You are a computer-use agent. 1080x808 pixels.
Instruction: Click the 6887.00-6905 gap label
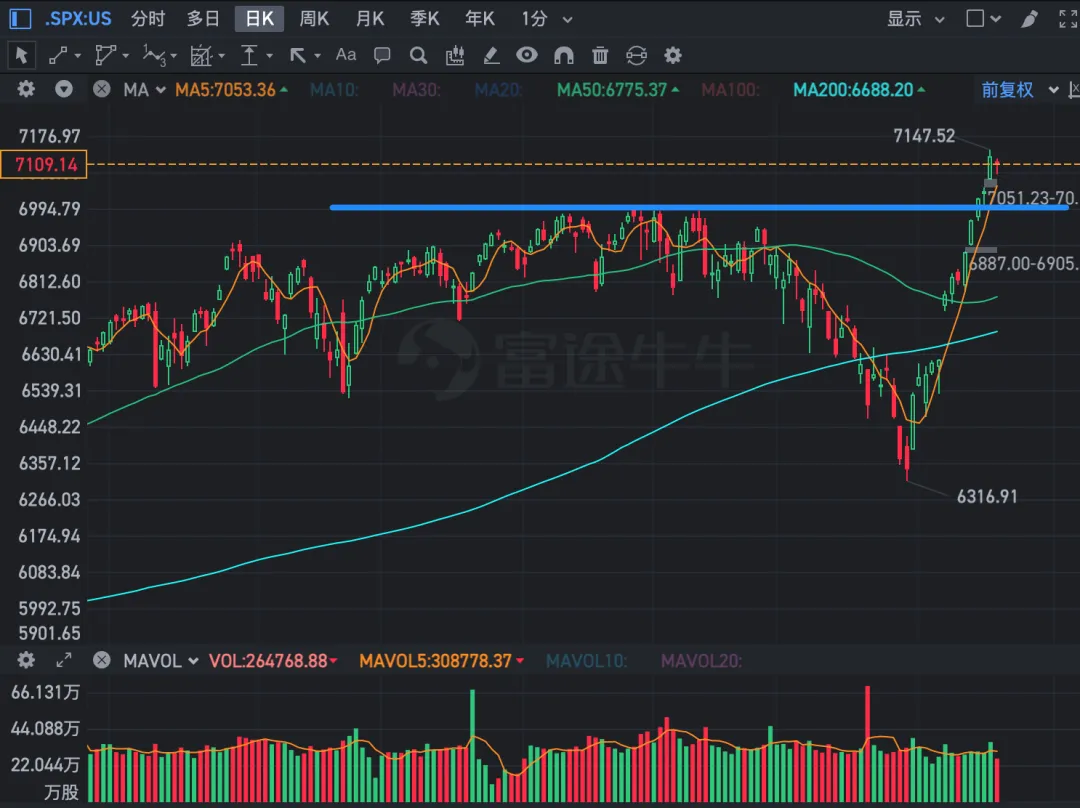(x=1024, y=263)
